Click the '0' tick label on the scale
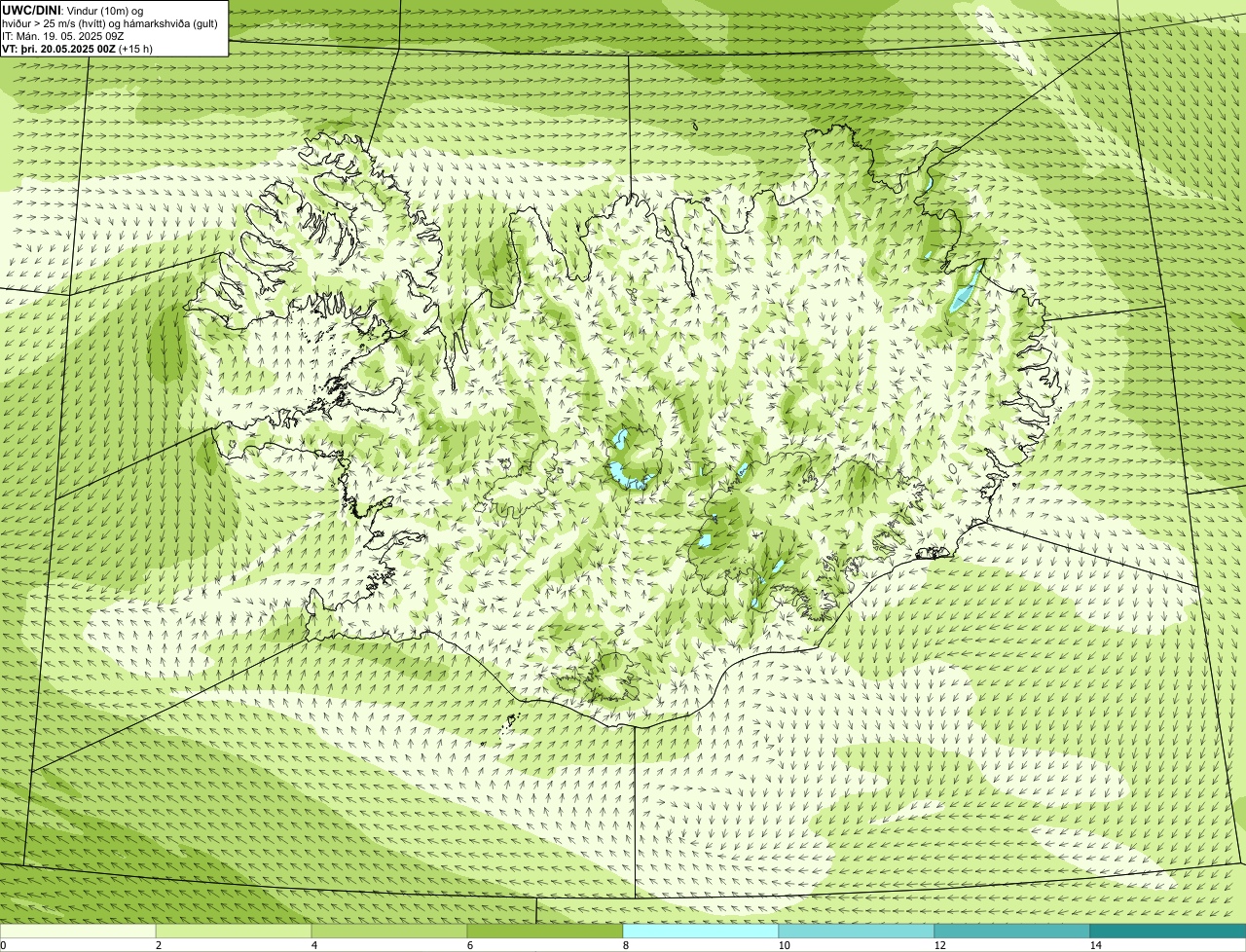Screen dimensions: 1246x952 [3, 945]
